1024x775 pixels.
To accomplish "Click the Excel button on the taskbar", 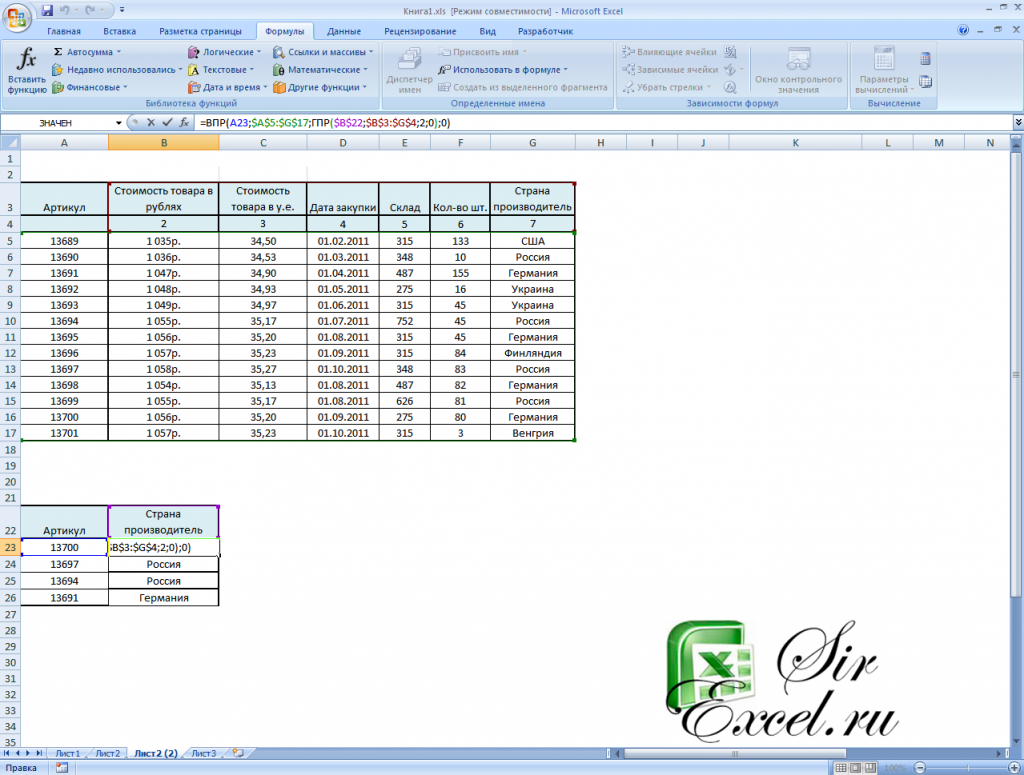I will 62,767.
